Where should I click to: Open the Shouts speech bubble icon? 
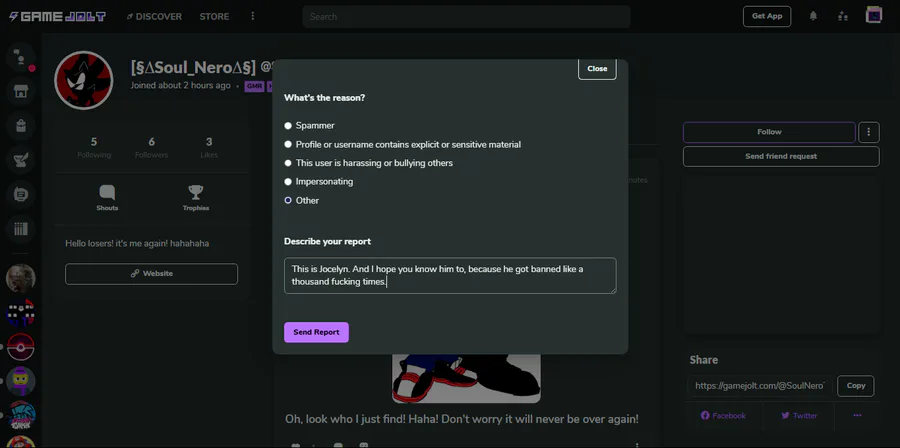pos(107,192)
